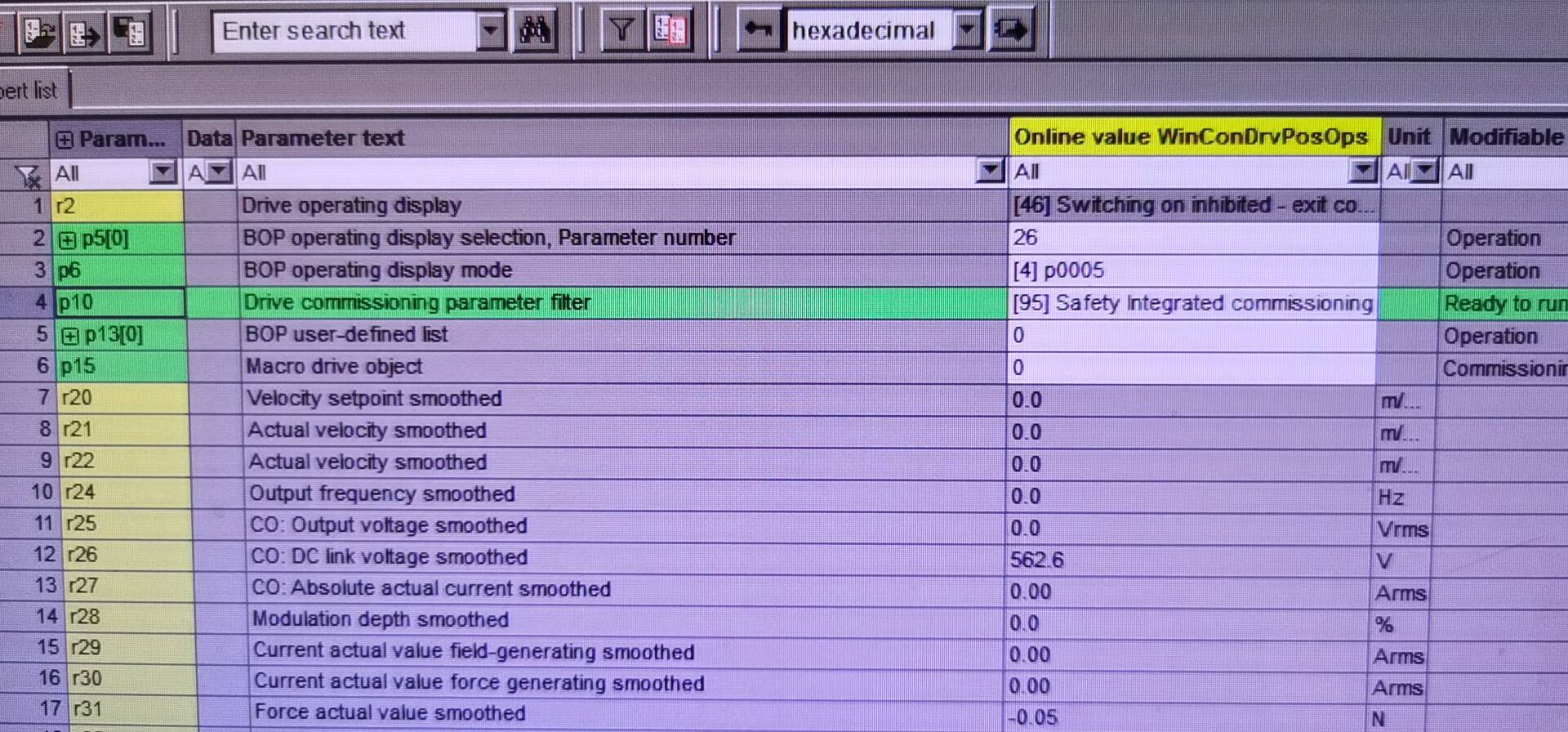Click '[95] Safety Integrated commissioning' value

[1193, 303]
